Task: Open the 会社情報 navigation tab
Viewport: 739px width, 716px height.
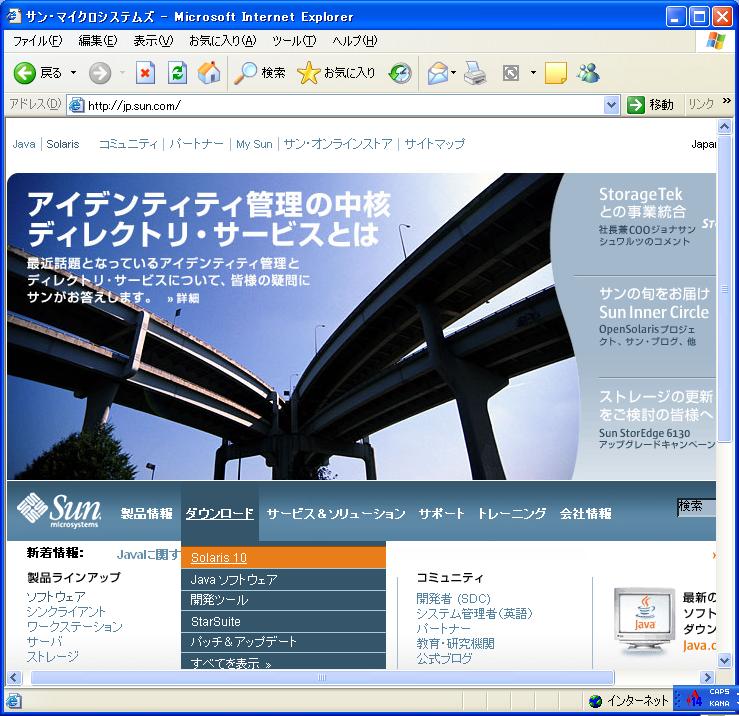Action: pyautogui.click(x=586, y=513)
